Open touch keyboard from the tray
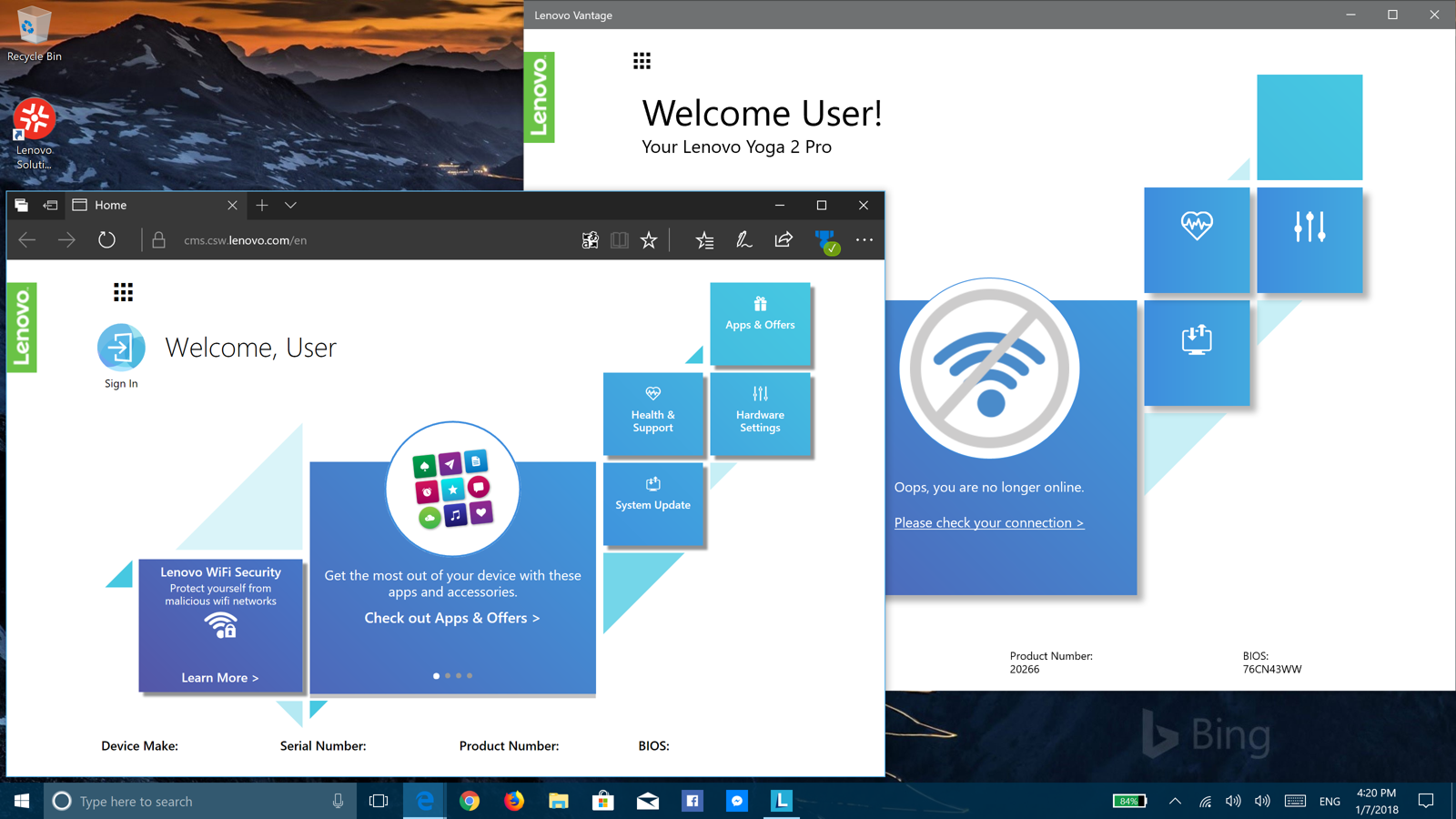Image resolution: width=1456 pixels, height=819 pixels. (1295, 802)
